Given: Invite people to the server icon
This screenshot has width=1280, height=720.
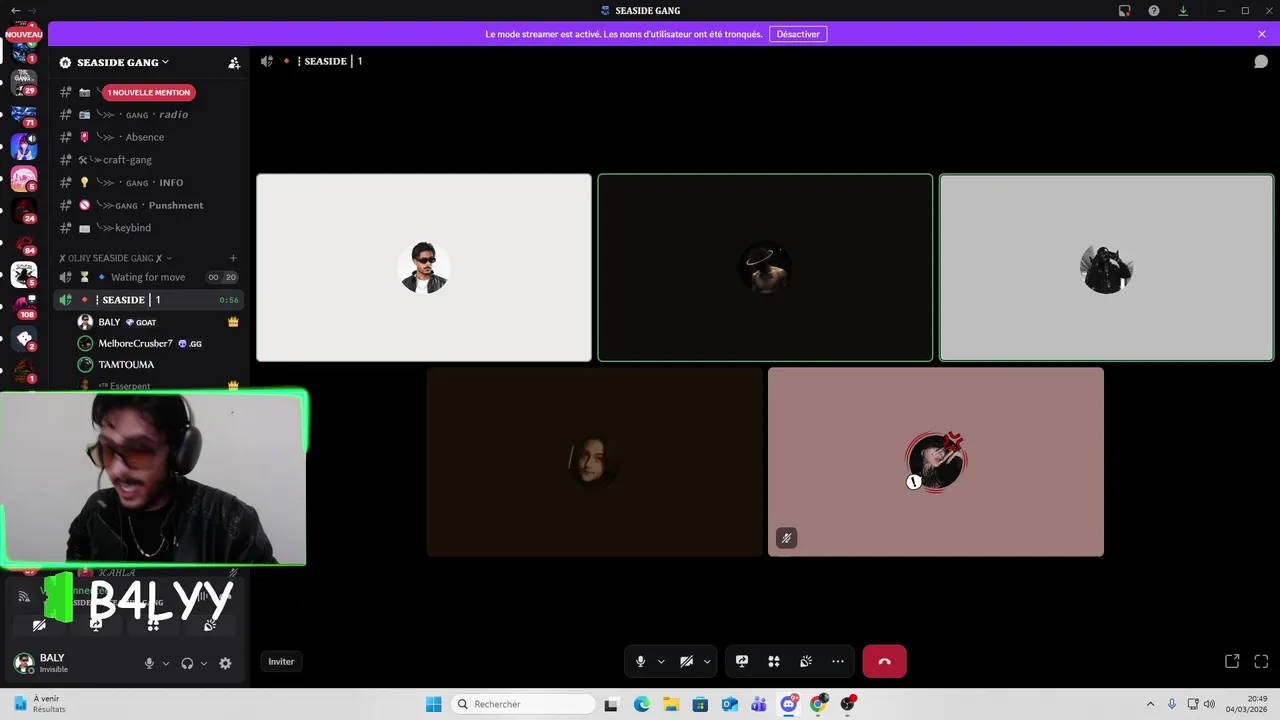Looking at the screenshot, I should tap(234, 62).
